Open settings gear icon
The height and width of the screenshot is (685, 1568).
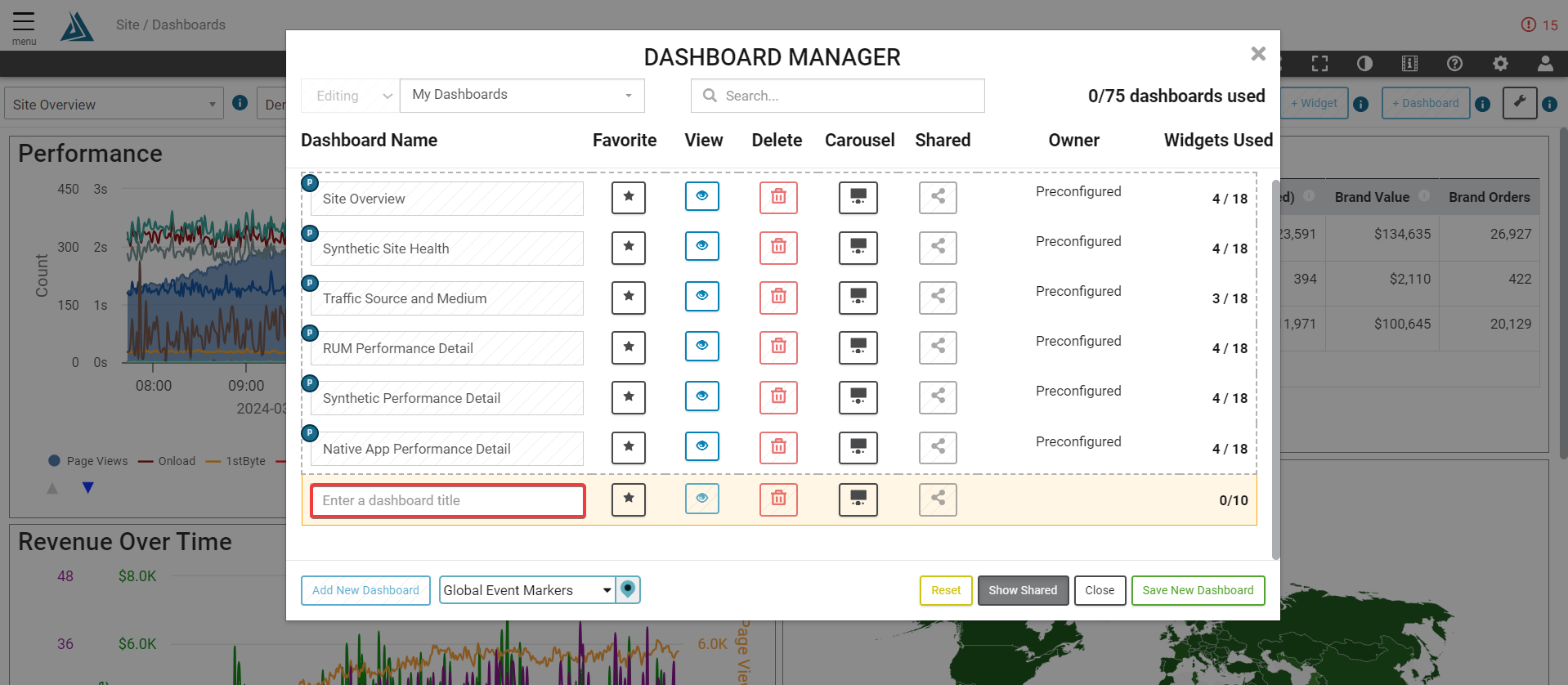coord(1500,64)
